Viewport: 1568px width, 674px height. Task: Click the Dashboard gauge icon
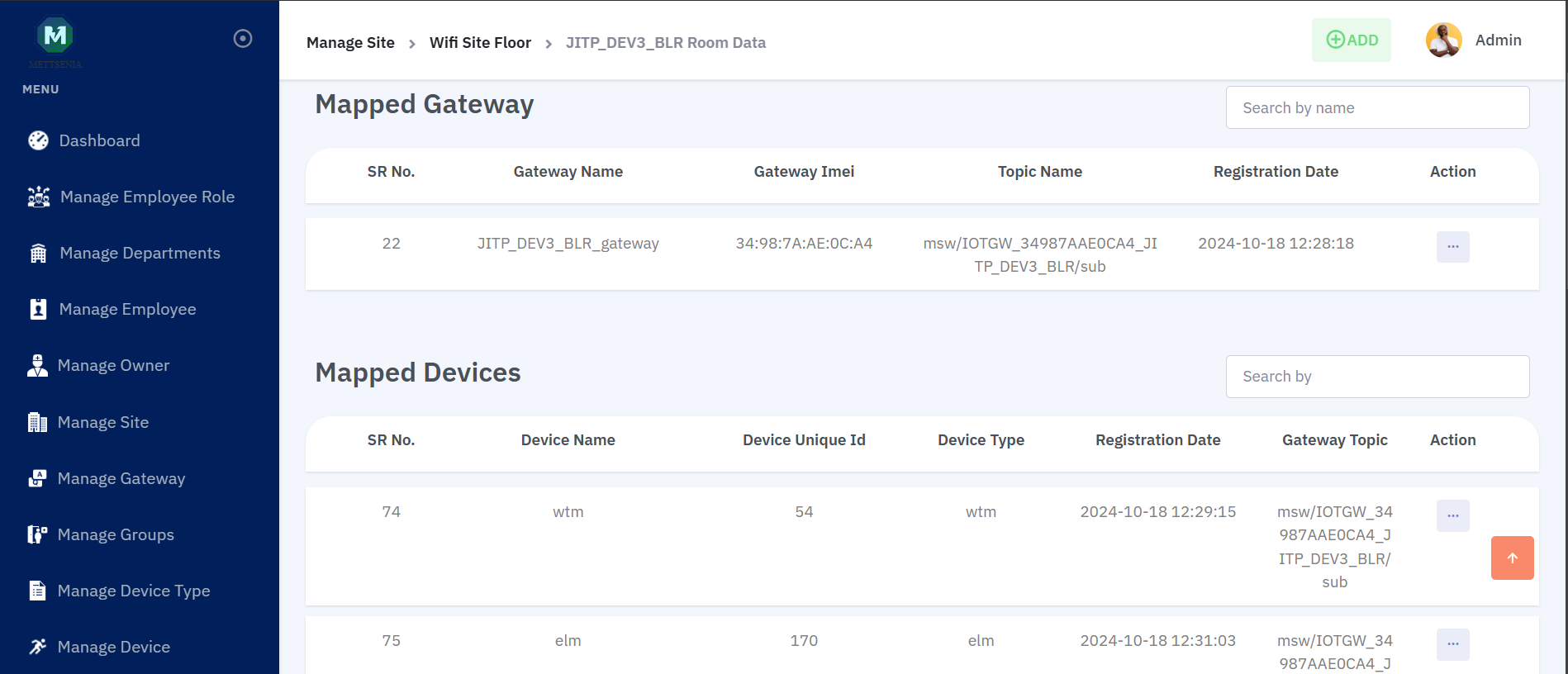pyautogui.click(x=38, y=140)
